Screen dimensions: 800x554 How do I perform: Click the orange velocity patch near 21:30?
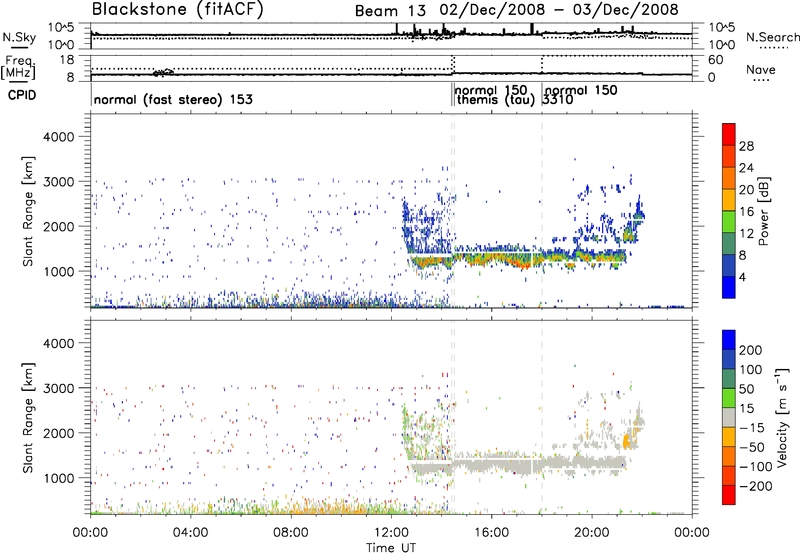point(629,439)
